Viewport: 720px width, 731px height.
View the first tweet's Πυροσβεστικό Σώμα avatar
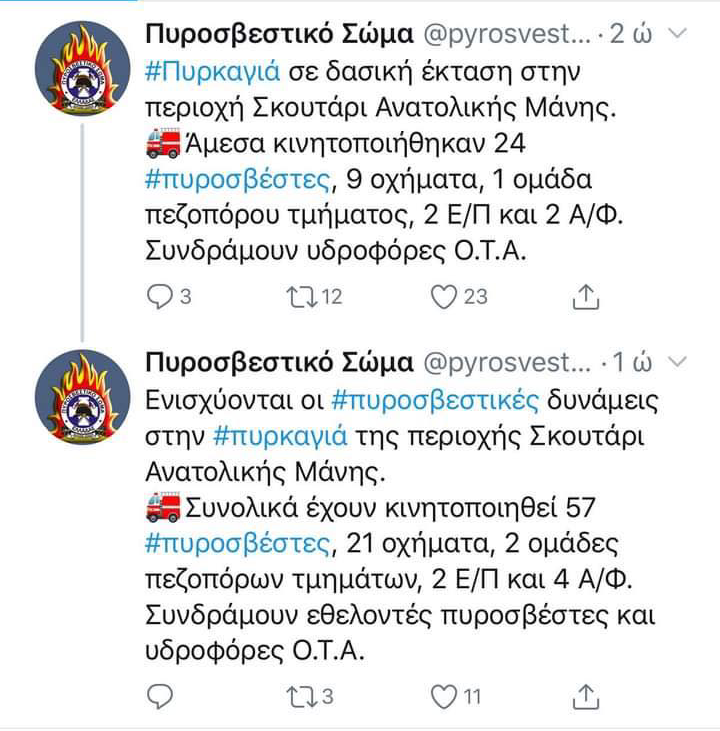83,69
